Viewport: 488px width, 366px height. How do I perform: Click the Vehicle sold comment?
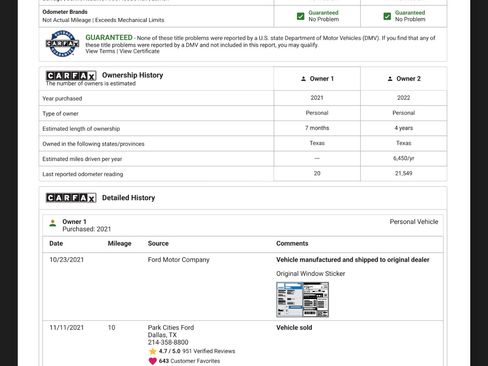pos(294,328)
